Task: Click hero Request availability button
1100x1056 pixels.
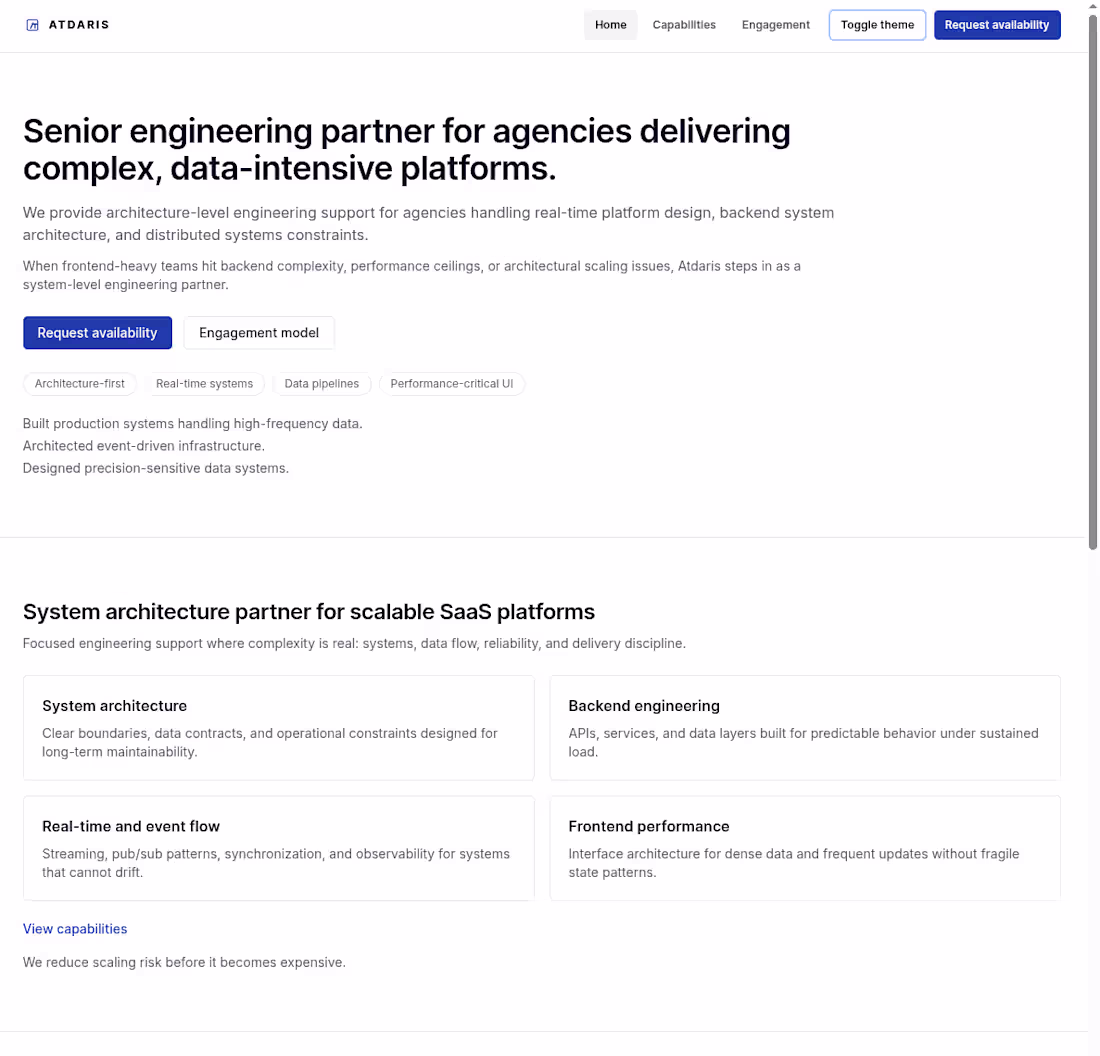Action: point(98,333)
